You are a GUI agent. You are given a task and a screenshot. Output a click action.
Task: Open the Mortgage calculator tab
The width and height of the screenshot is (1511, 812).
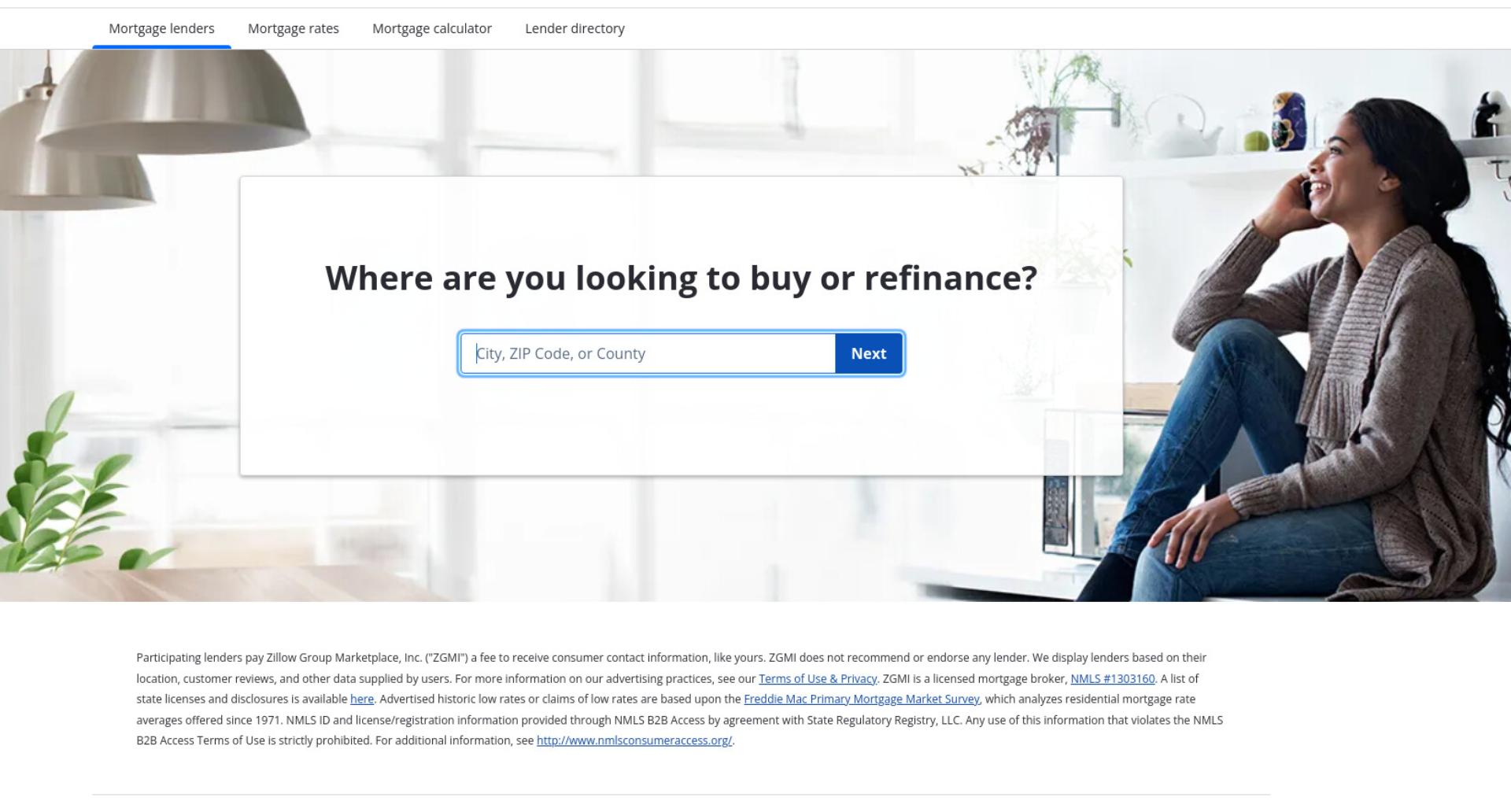(432, 29)
